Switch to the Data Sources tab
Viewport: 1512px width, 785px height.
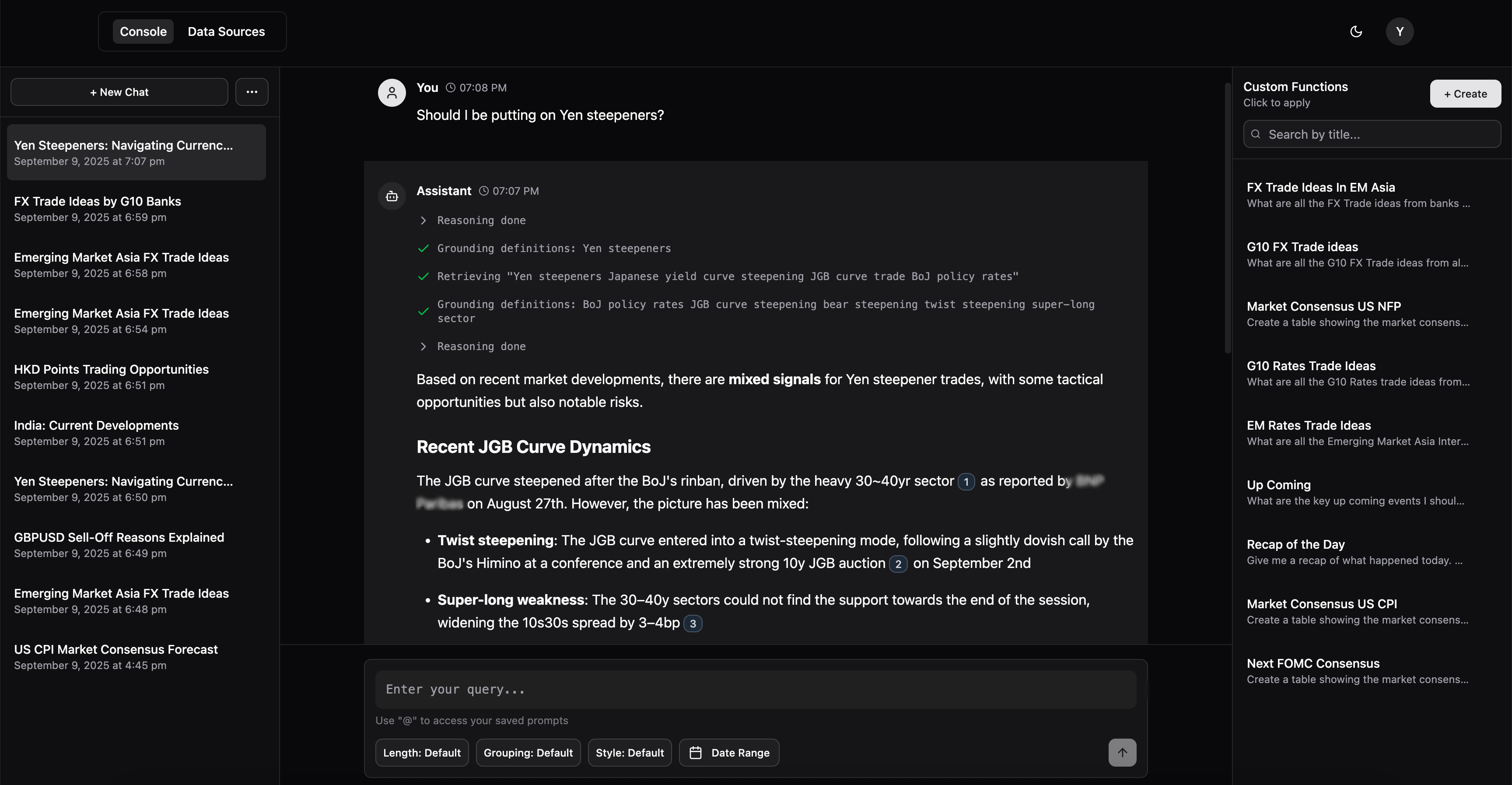pos(226,31)
